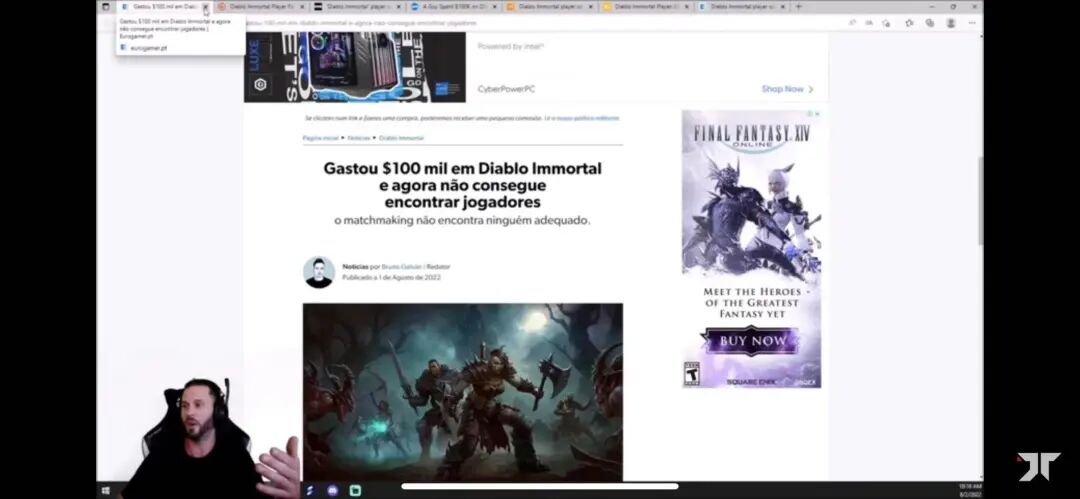Switch to the tab with the yellow favicon
Image resolution: width=1080 pixels, height=499 pixels.
[x=645, y=6]
